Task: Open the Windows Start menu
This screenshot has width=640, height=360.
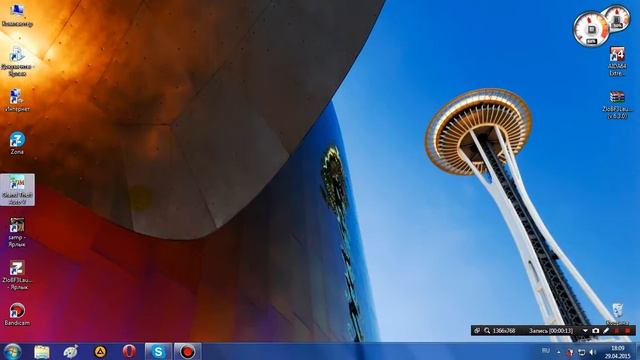Action: (13, 351)
